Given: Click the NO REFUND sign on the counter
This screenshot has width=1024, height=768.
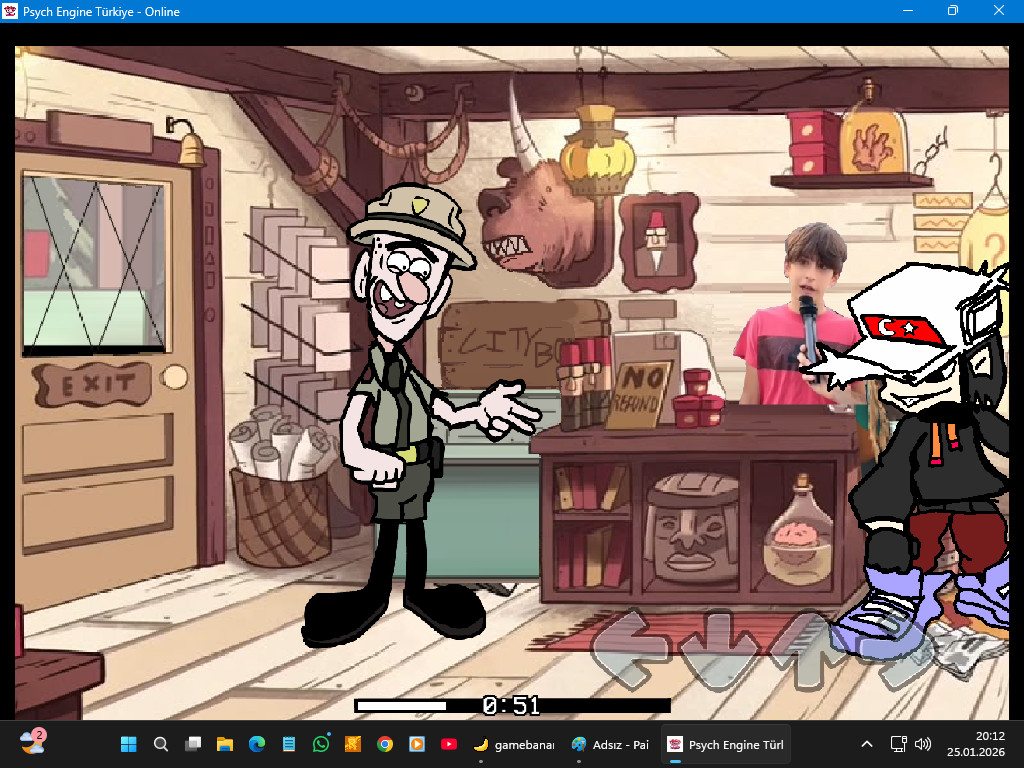Looking at the screenshot, I should coord(639,394).
